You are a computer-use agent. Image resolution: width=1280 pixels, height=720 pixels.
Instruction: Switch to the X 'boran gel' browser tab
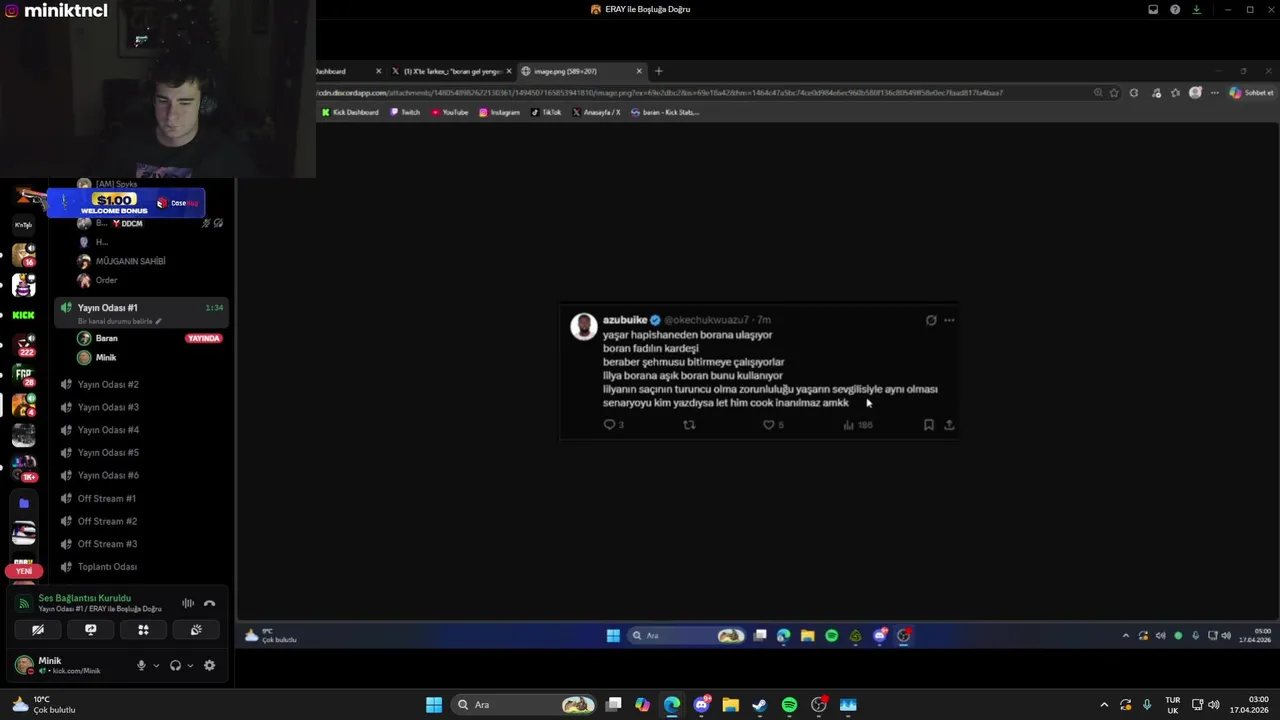[451, 71]
